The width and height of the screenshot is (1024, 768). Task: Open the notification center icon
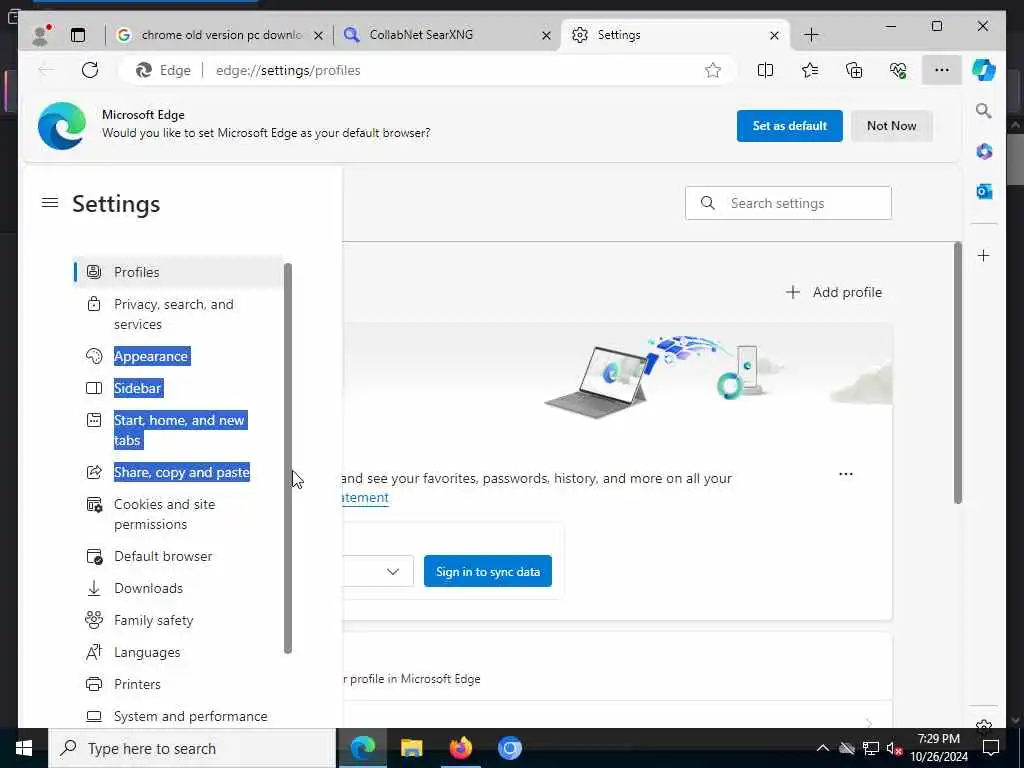[x=991, y=748]
